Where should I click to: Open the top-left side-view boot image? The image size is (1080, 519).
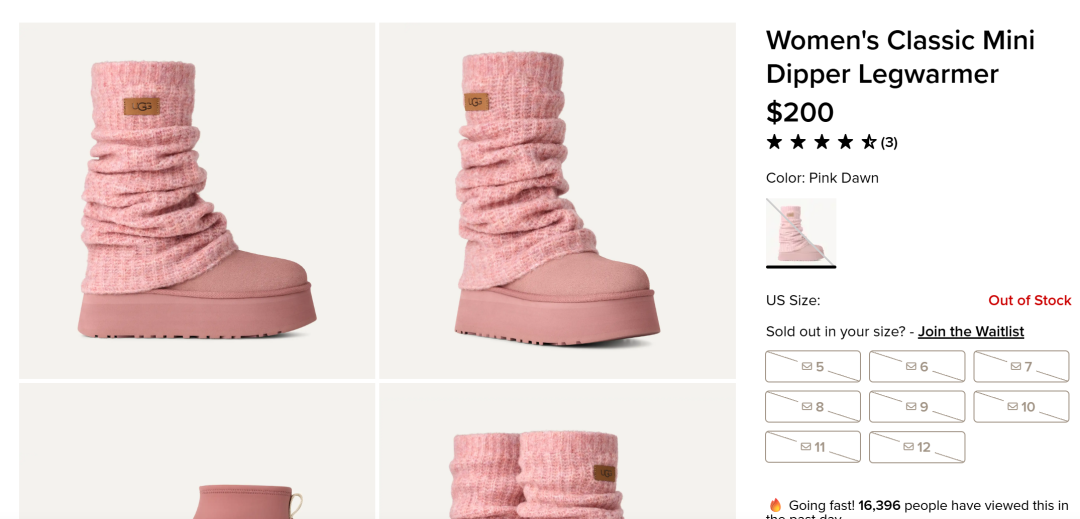click(x=197, y=200)
